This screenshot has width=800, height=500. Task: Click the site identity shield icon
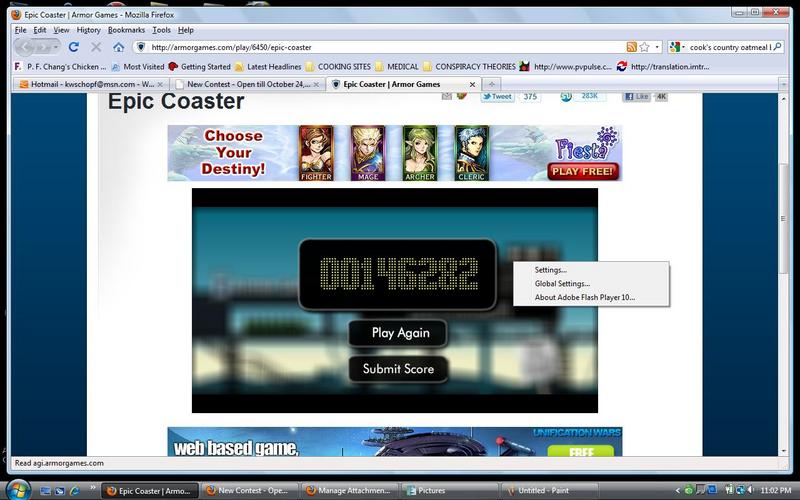coord(141,47)
